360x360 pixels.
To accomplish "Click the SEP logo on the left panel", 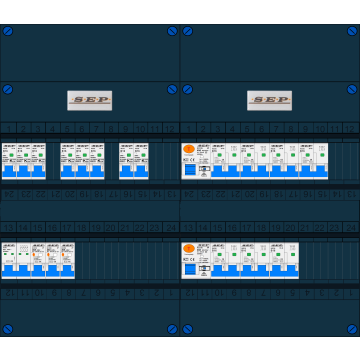I will [x=90, y=100].
